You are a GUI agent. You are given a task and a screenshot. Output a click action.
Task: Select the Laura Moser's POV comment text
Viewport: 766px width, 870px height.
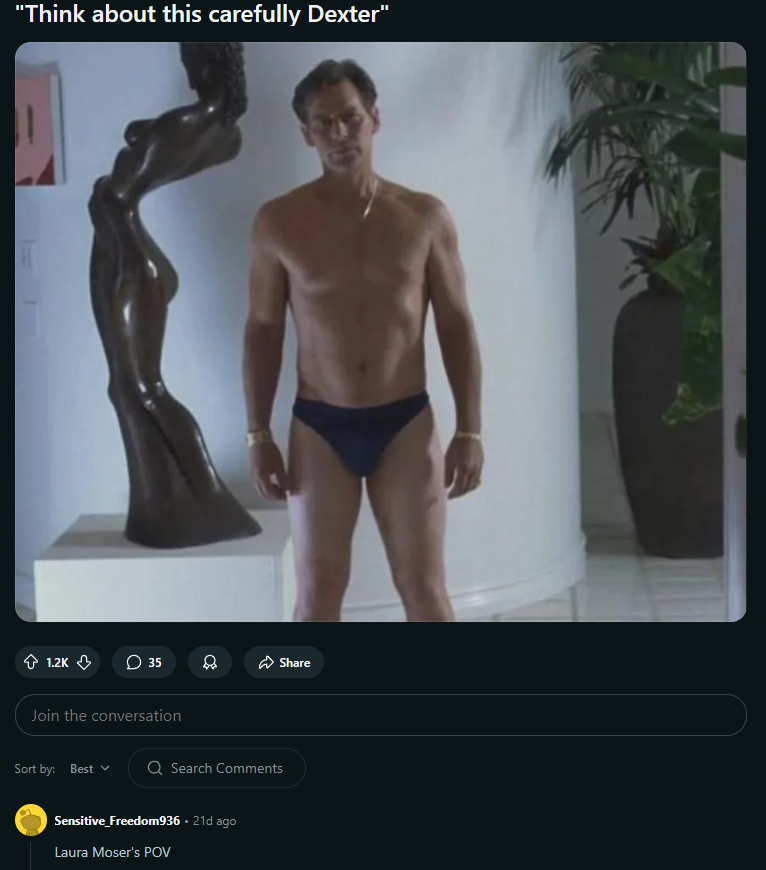113,852
